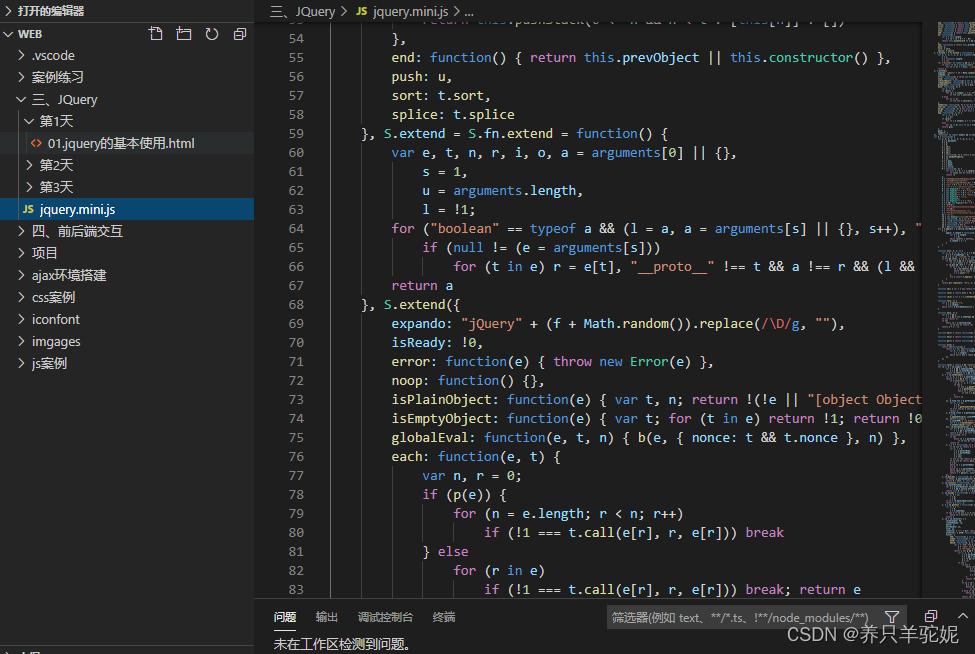Click 'noop' on line 72
975x654 pixels.
coord(407,380)
